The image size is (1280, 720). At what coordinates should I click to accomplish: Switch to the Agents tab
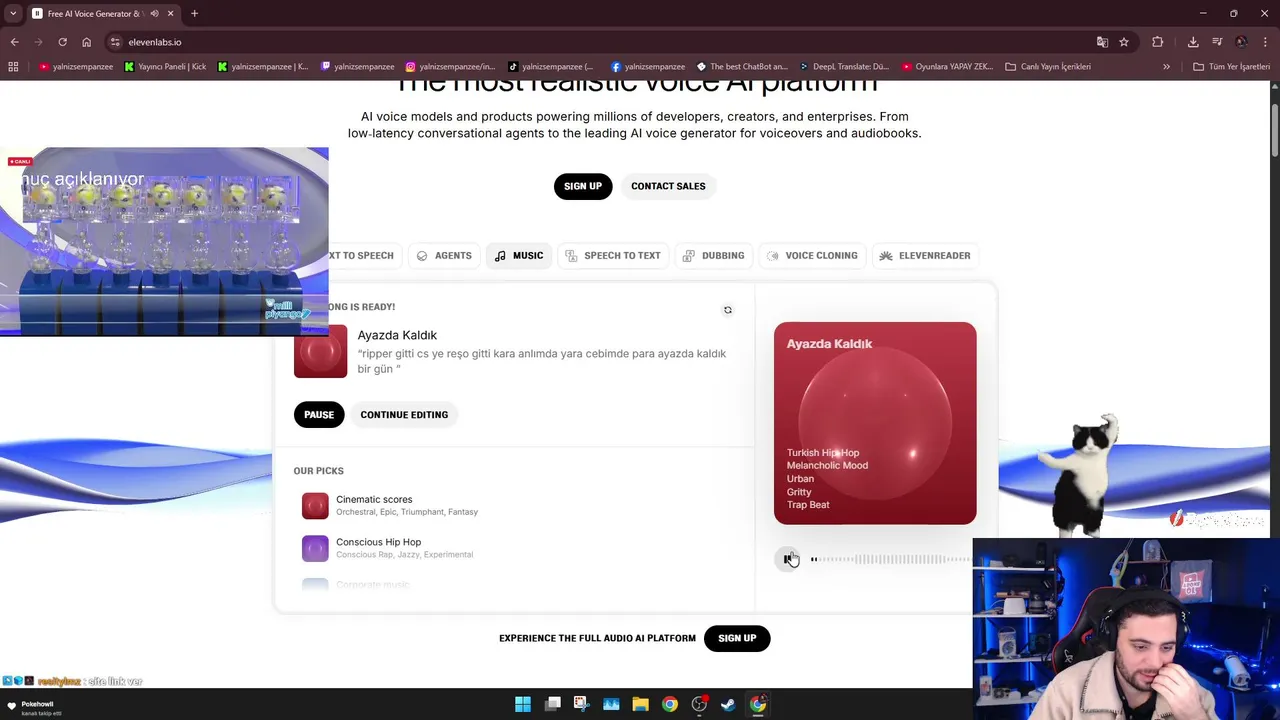[444, 256]
